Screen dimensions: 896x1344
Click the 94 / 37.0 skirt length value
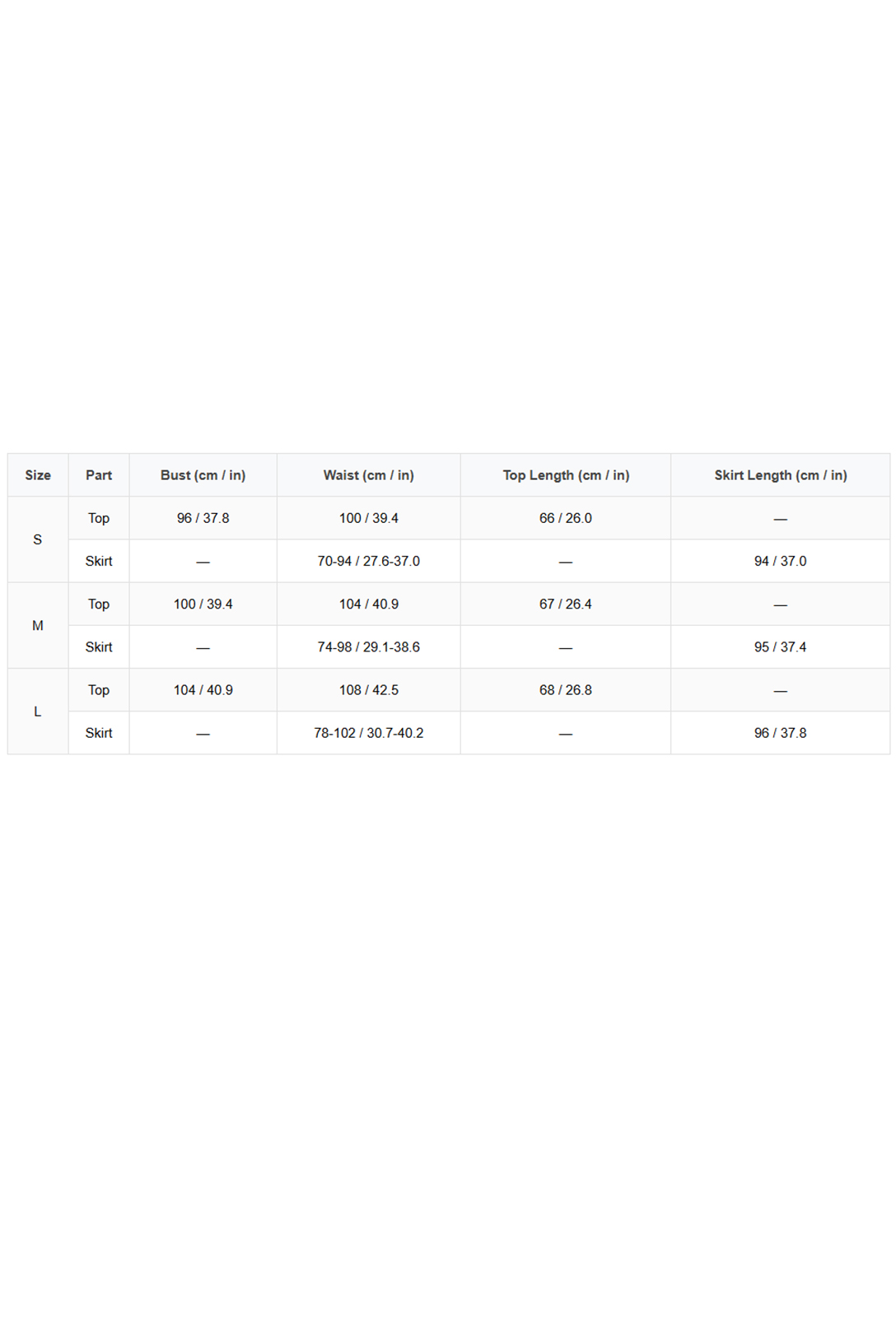pos(780,562)
